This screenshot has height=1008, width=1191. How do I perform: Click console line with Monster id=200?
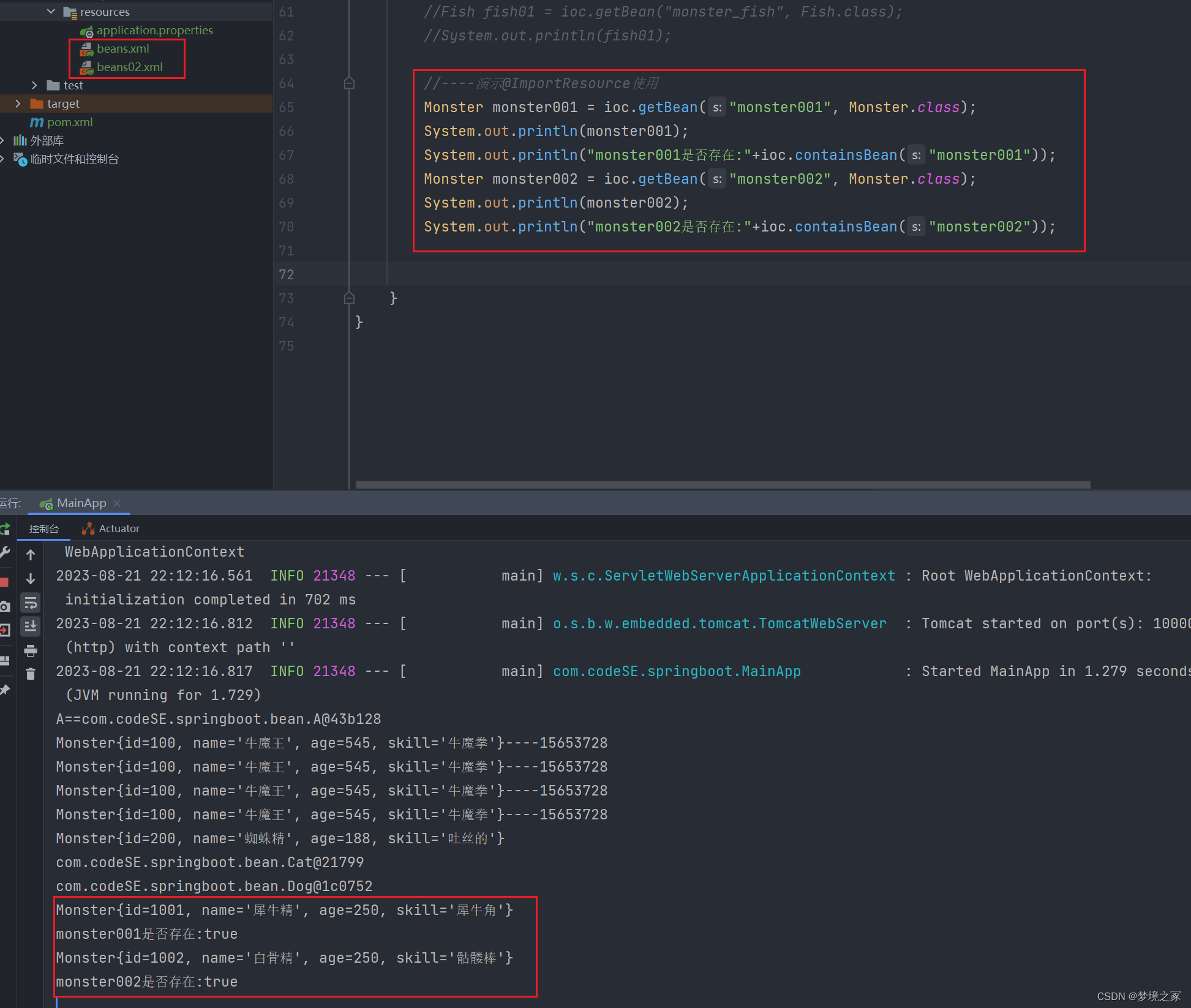(280, 838)
